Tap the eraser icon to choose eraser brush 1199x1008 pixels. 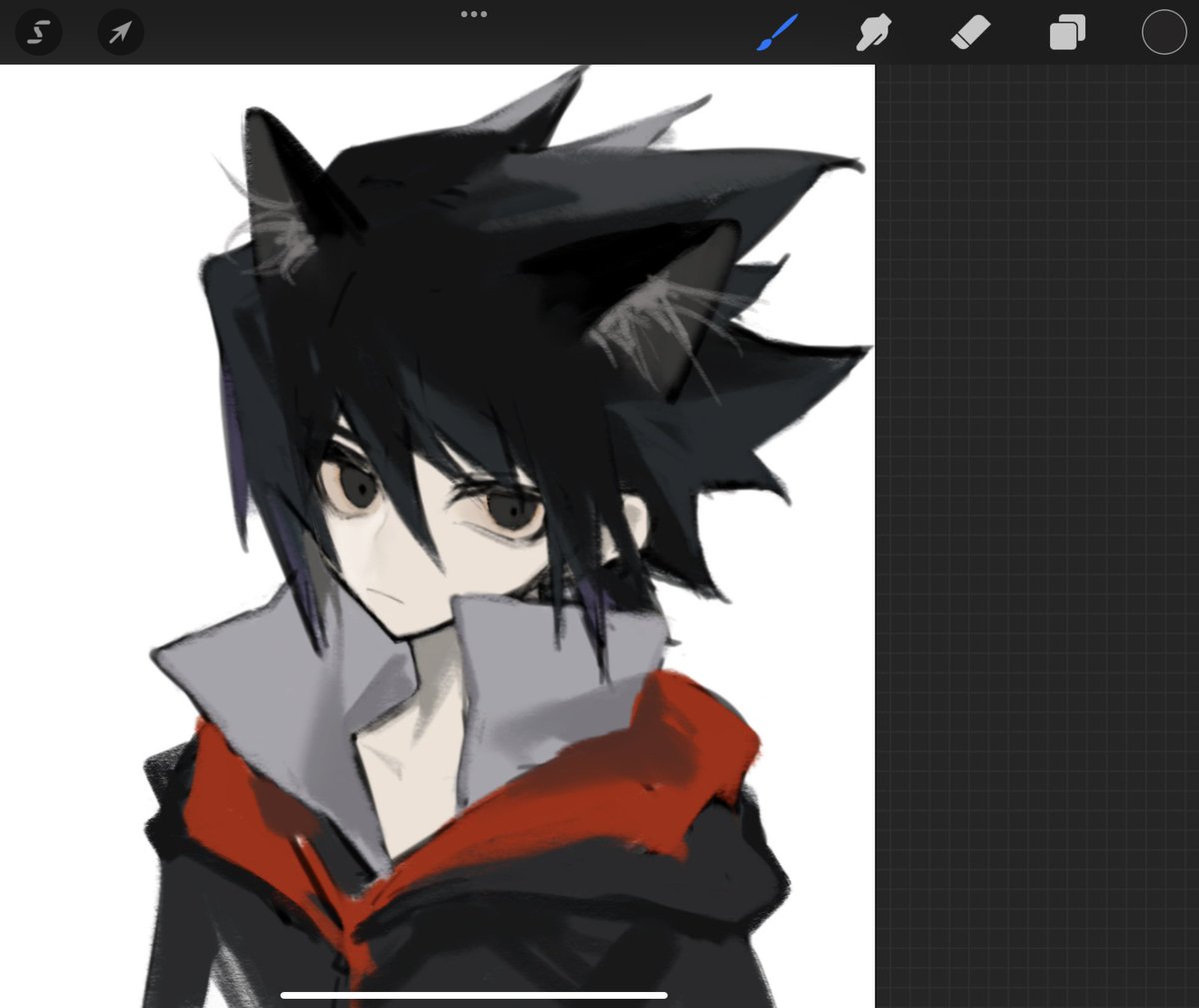pos(967,32)
